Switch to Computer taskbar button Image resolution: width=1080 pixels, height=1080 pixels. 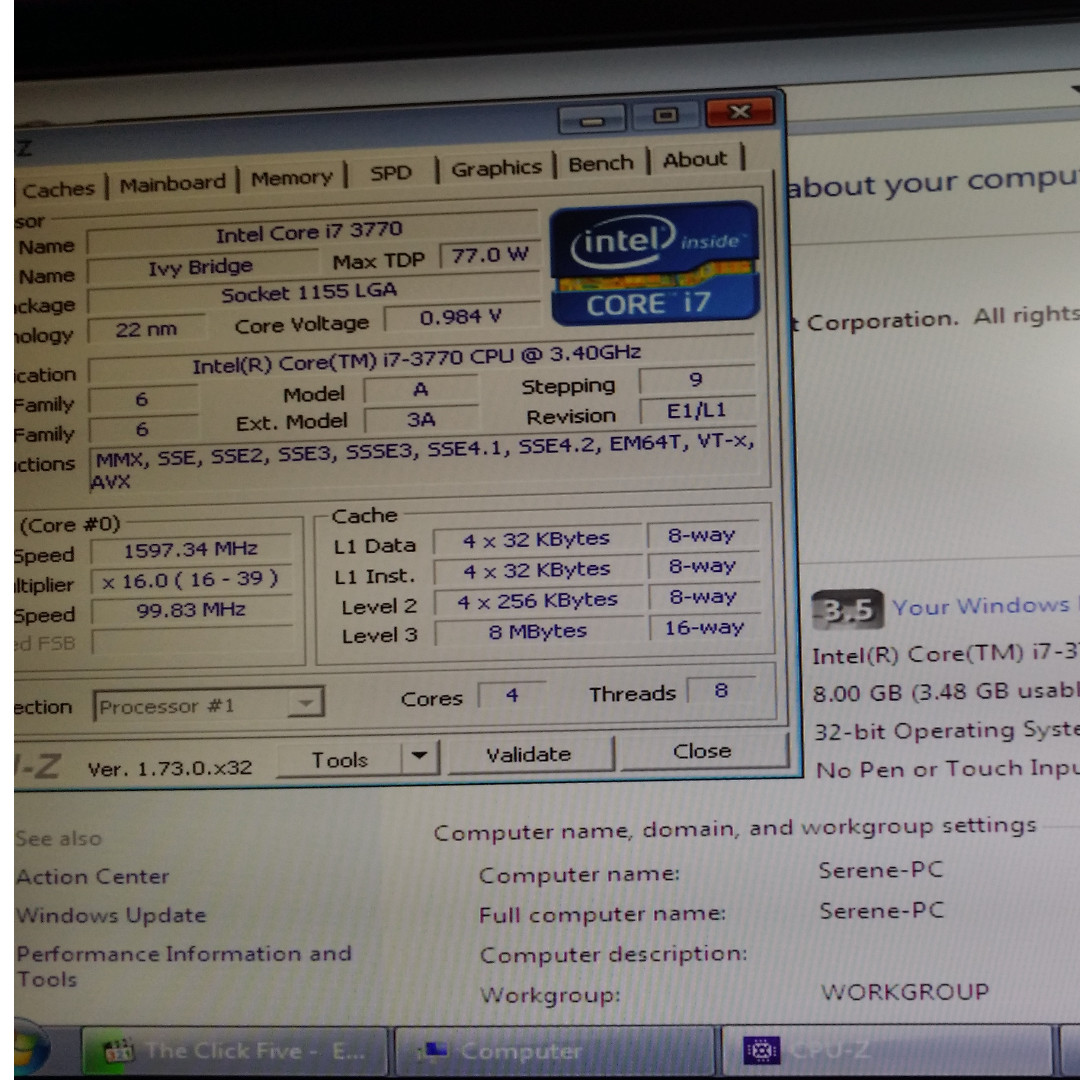555,1052
